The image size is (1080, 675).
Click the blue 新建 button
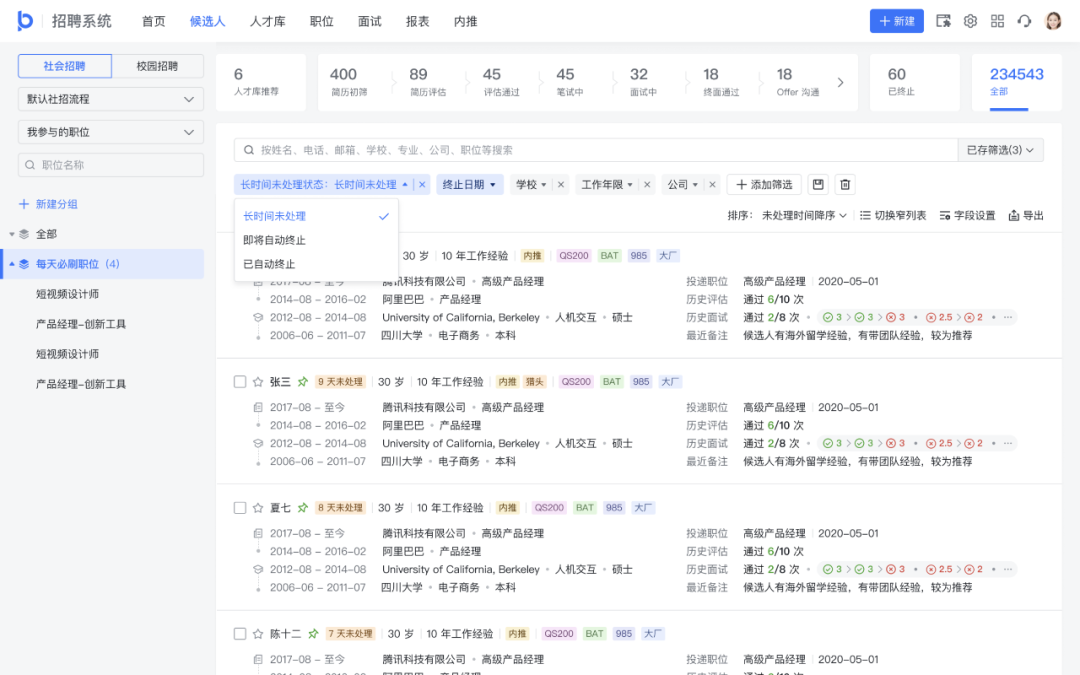pyautogui.click(x=896, y=21)
